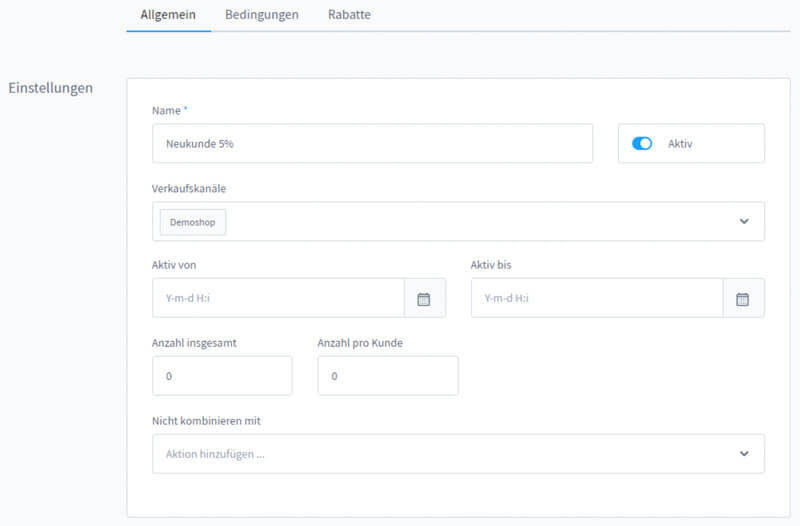
Task: Click the Anzahl insgesamt field
Action: click(x=222, y=376)
